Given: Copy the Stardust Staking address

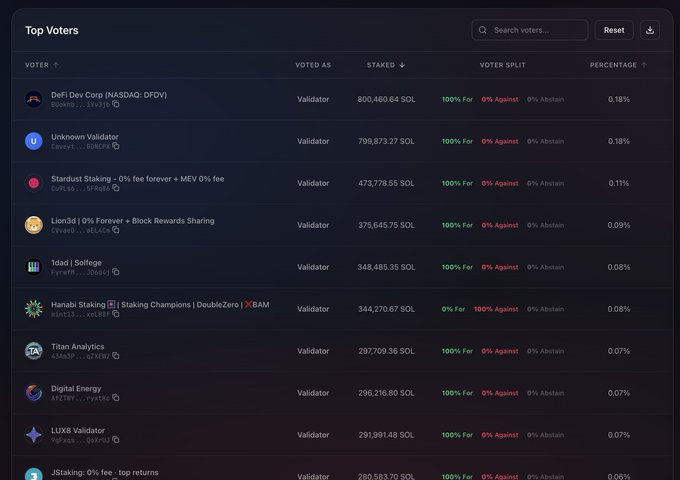Looking at the screenshot, I should [x=116, y=188].
